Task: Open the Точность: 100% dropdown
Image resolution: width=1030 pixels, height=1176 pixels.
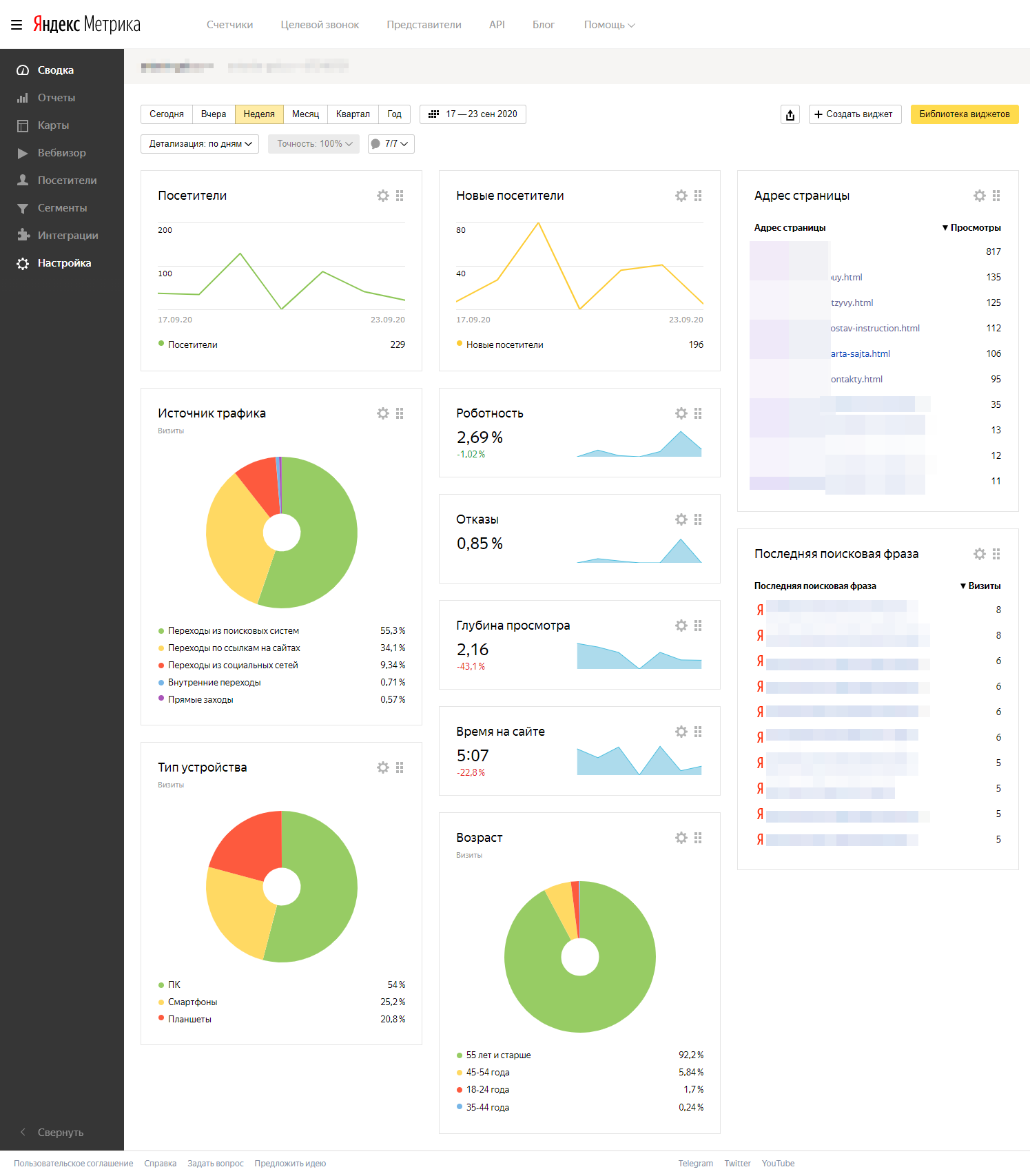Action: tap(313, 144)
